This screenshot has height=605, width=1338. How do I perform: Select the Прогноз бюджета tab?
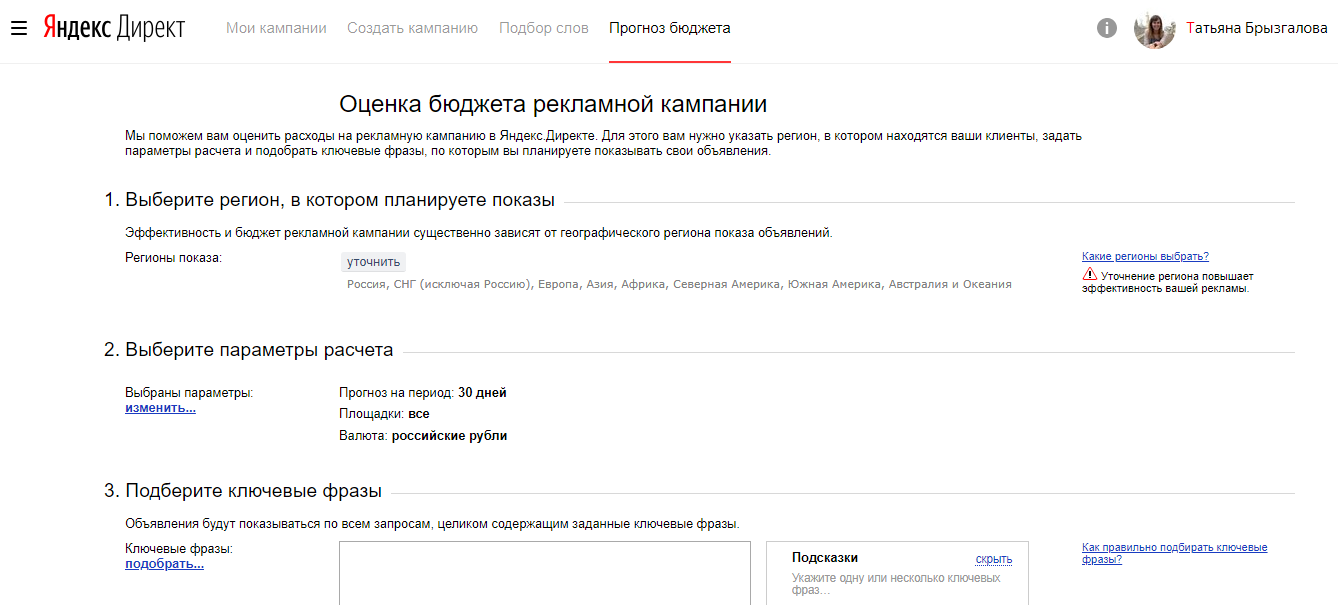(x=669, y=28)
